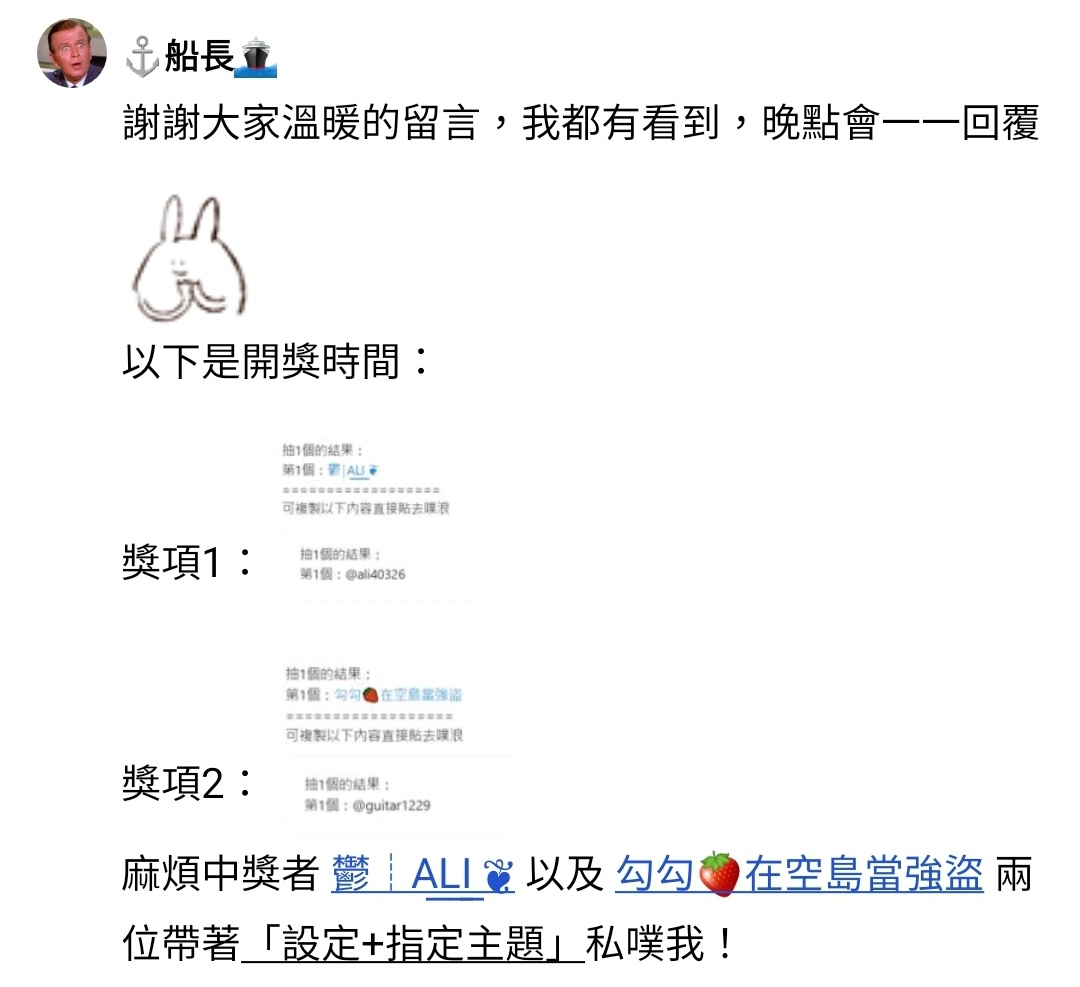
Task: Click the 謝謝大家溫暖的留言 opening line
Action: coord(301,123)
